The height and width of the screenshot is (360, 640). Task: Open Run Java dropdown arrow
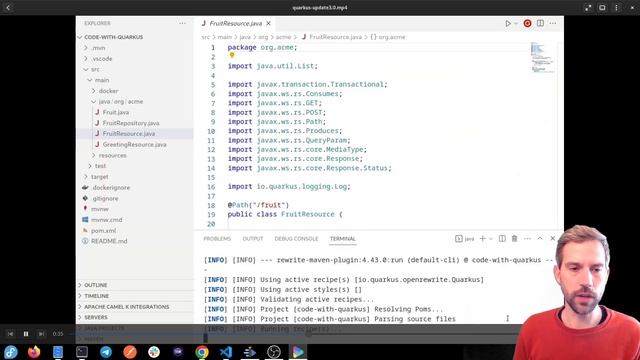[516, 24]
